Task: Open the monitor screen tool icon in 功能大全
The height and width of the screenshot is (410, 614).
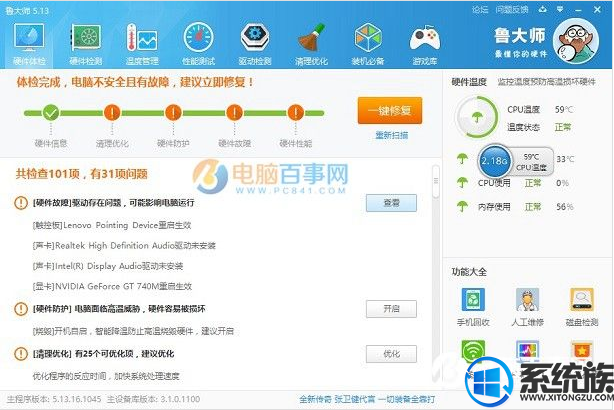Action: pyautogui.click(x=527, y=351)
